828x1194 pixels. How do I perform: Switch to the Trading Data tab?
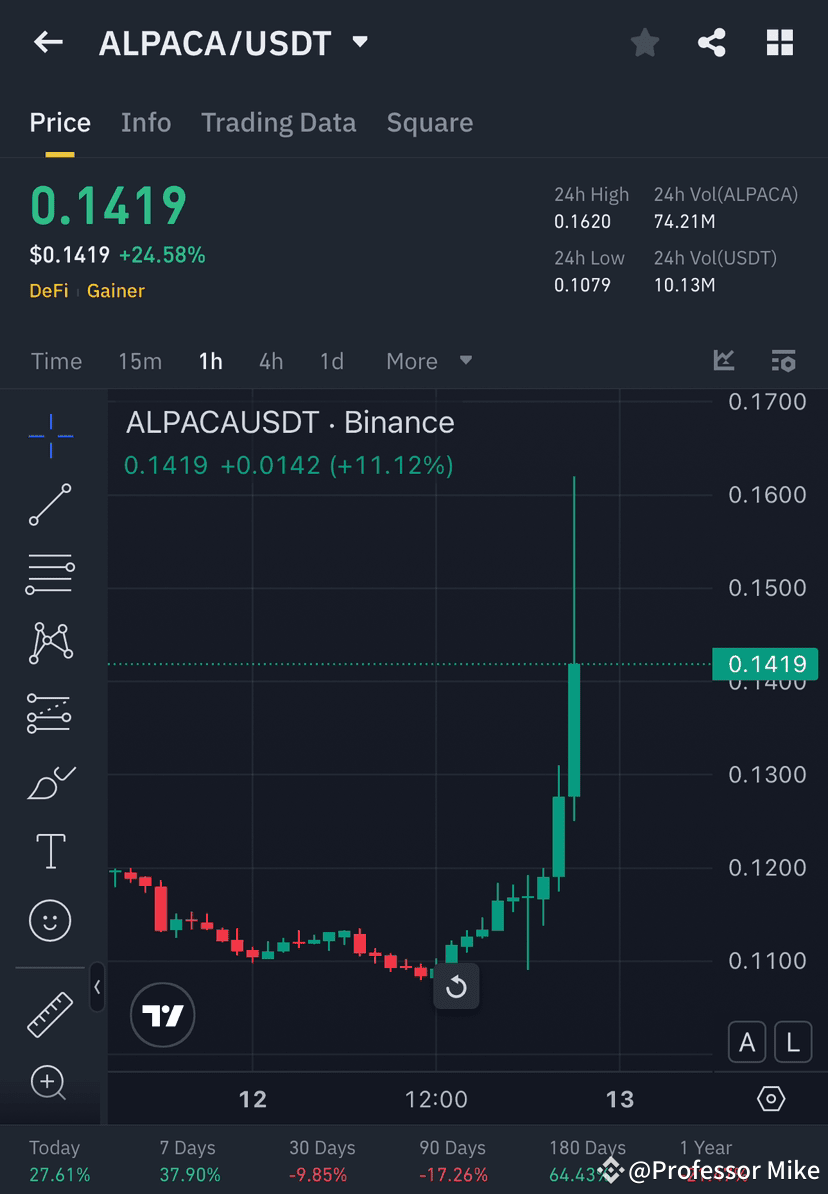point(278,122)
